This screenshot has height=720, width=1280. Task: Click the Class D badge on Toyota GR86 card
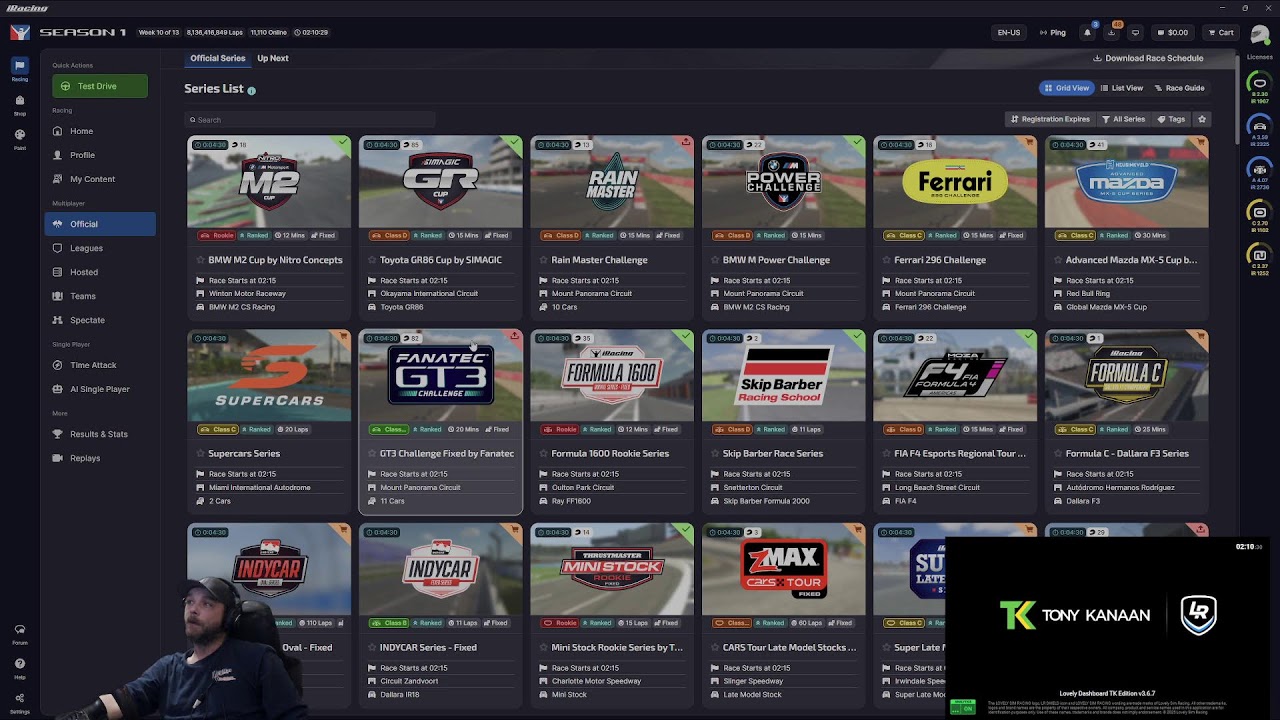(390, 235)
